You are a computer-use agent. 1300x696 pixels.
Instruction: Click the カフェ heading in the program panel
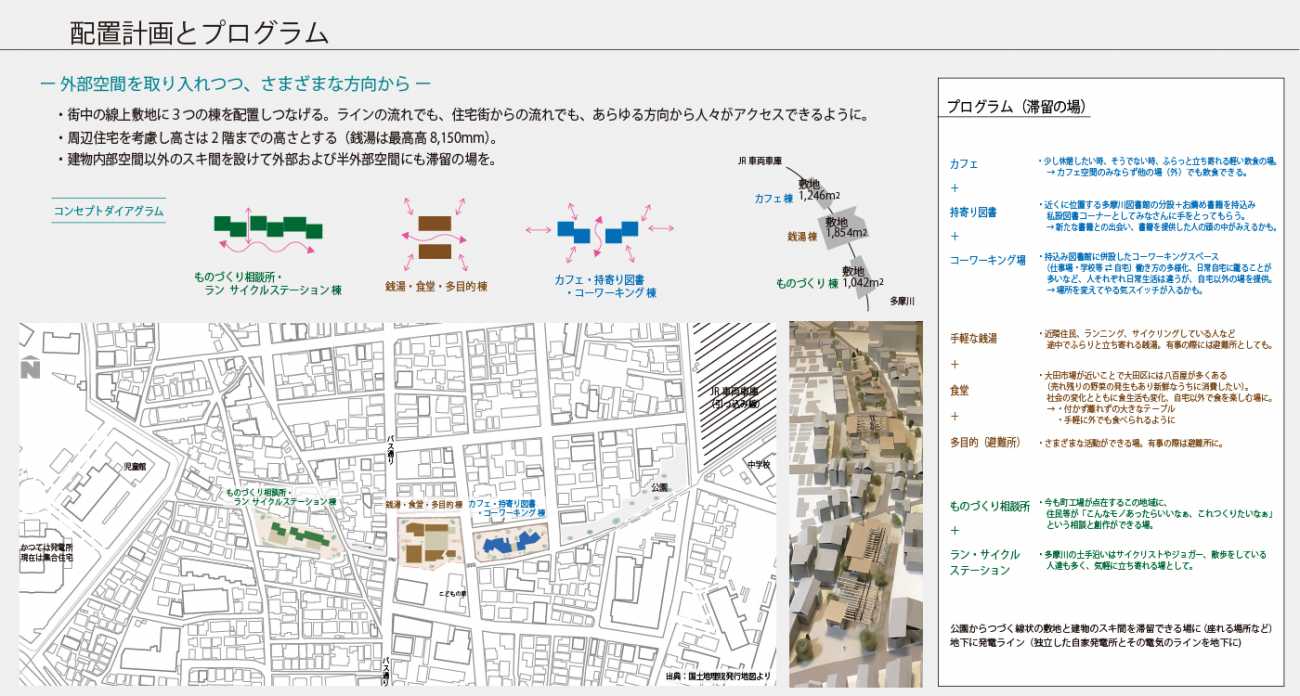pyautogui.click(x=964, y=163)
